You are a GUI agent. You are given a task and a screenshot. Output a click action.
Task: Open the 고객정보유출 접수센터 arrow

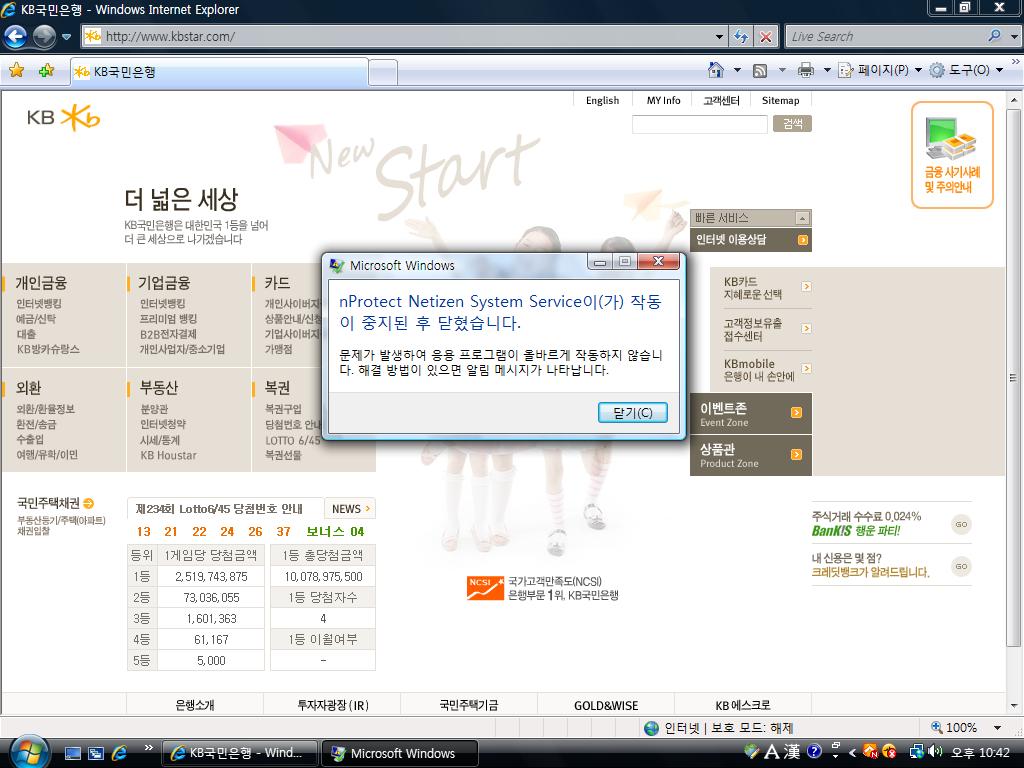(x=806, y=328)
